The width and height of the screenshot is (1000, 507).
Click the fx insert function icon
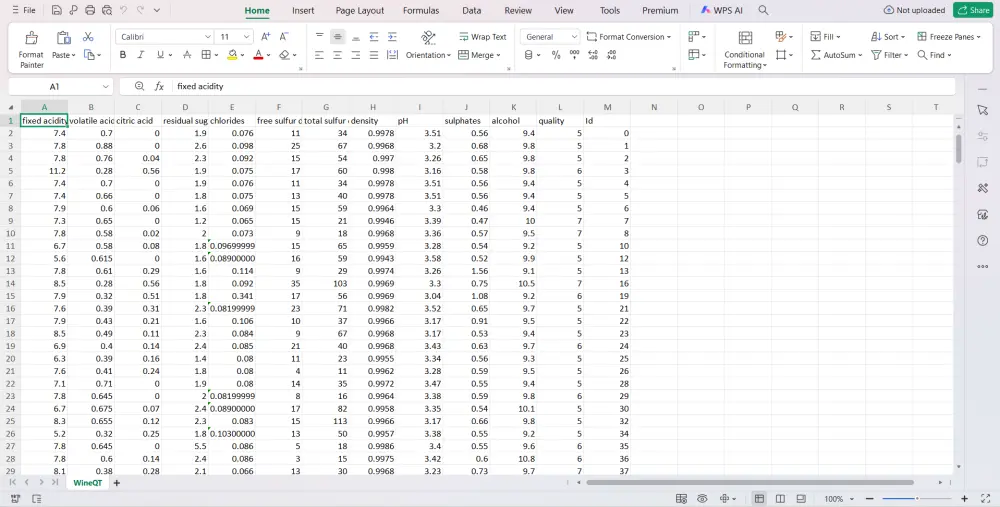click(x=159, y=86)
